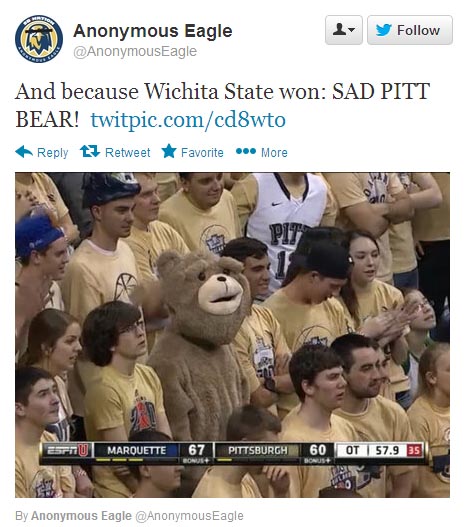Viewport: 466px width, 527px height.
Task: Open the twitpic.com/cd8wto link
Action: tap(188, 119)
